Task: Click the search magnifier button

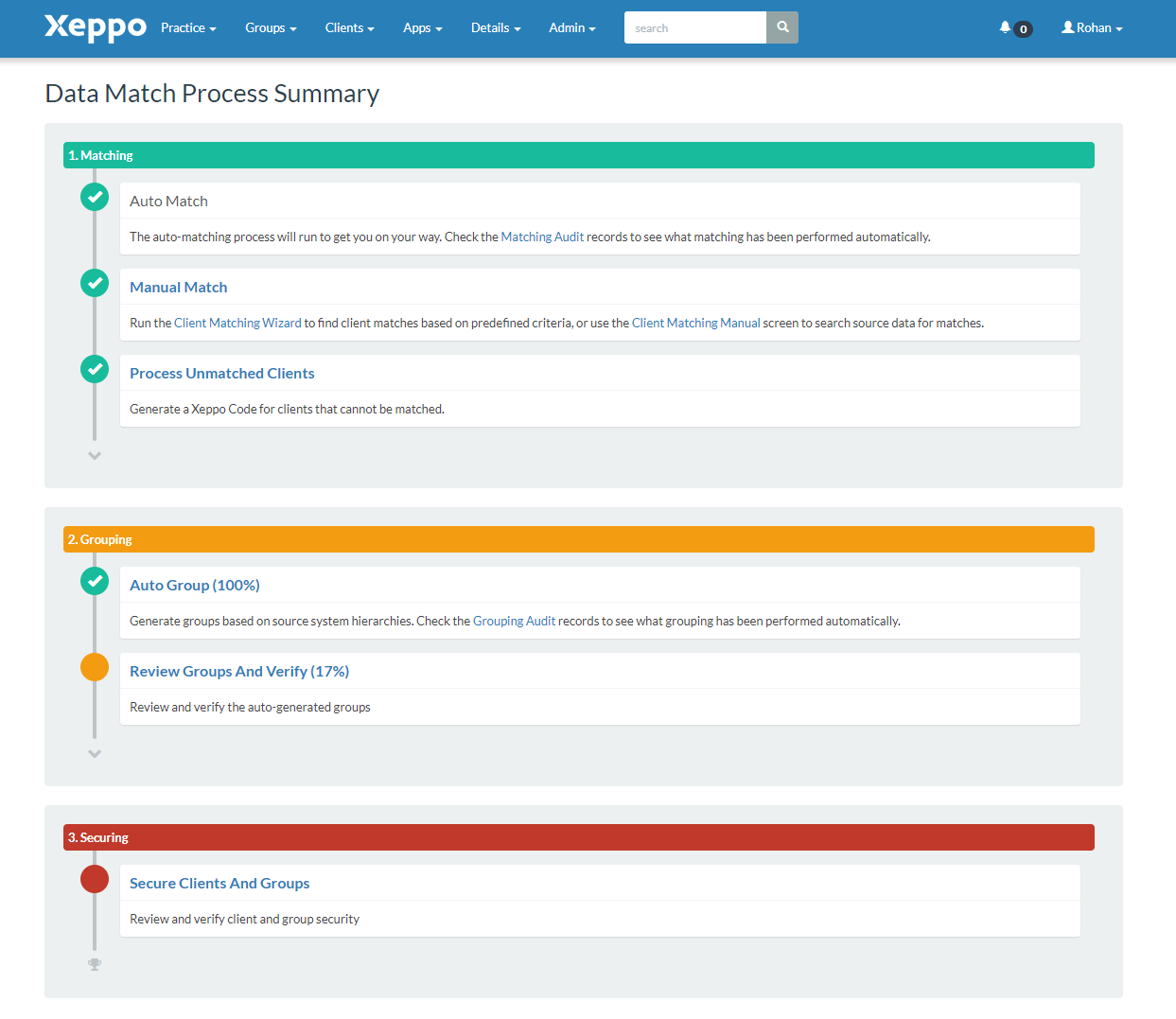Action: [x=782, y=27]
